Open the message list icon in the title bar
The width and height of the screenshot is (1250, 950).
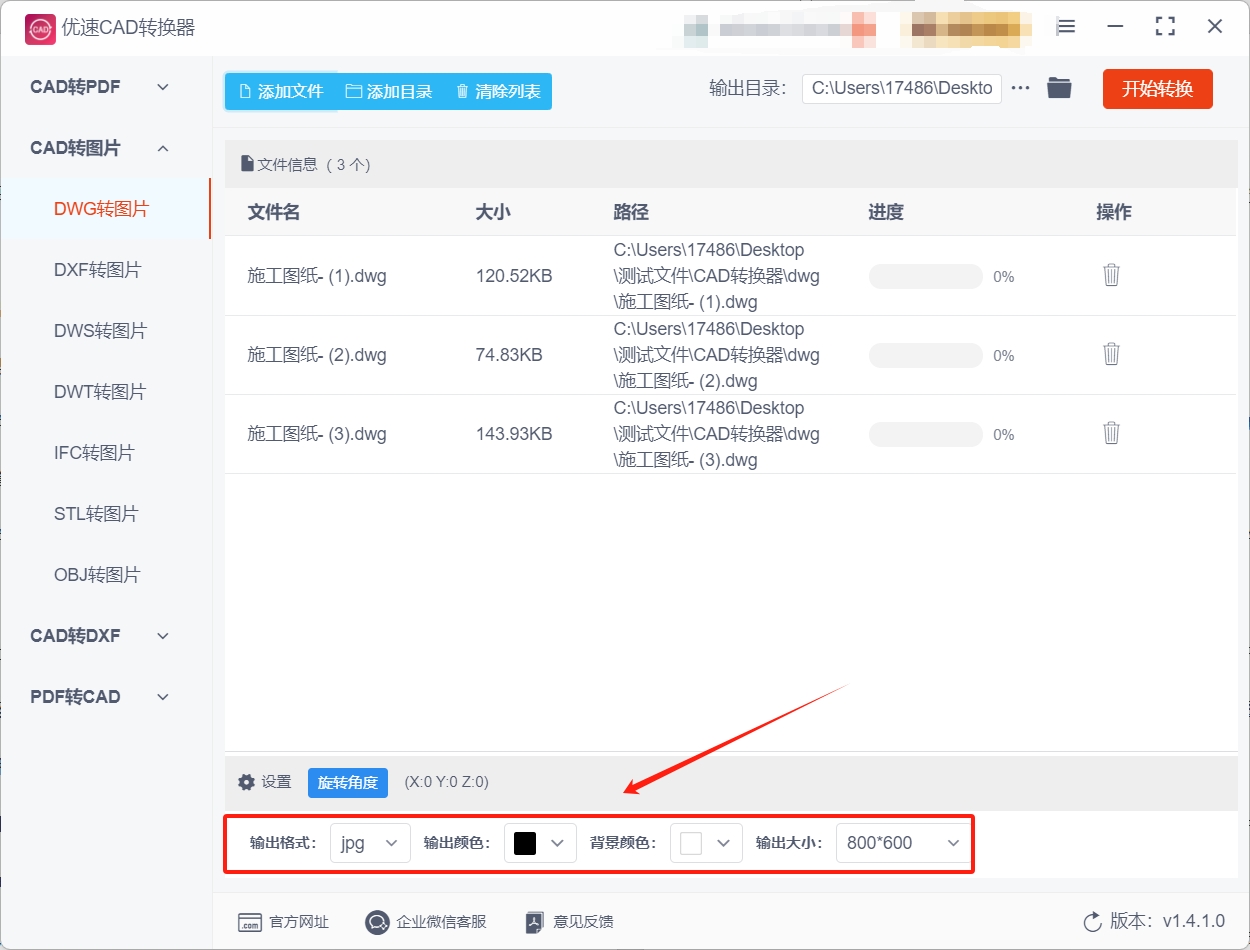point(1065,27)
